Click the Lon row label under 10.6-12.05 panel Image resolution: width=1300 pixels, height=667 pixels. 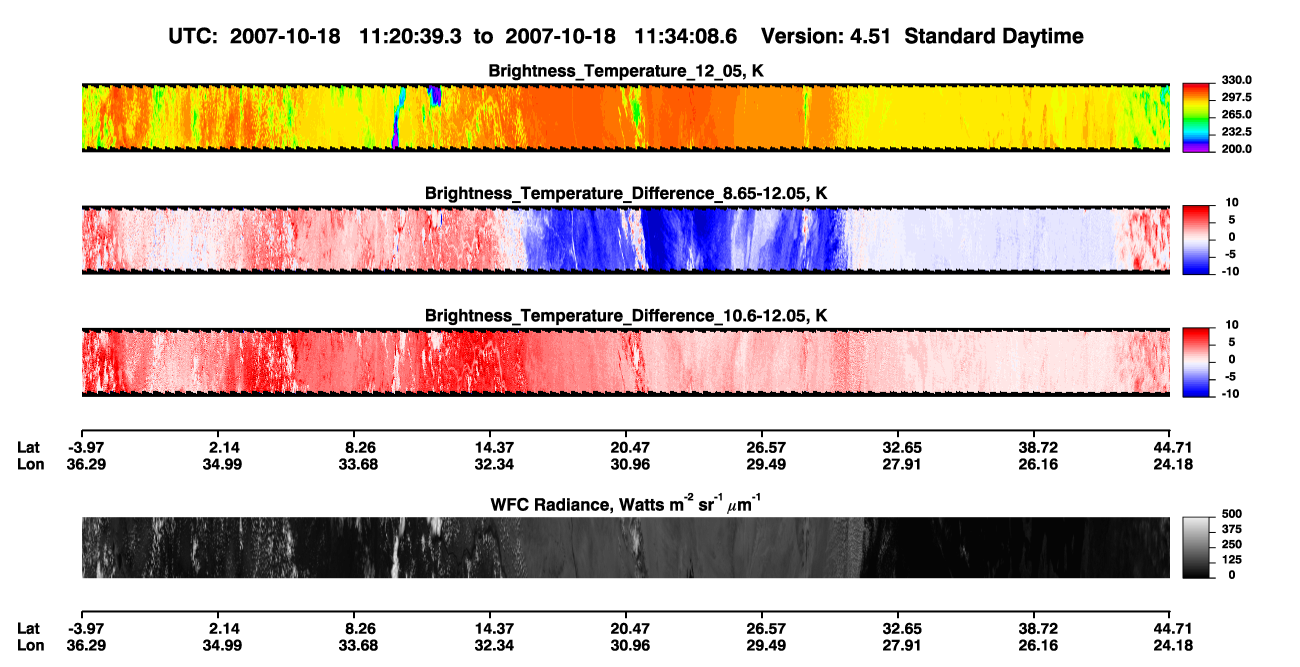tap(30, 464)
